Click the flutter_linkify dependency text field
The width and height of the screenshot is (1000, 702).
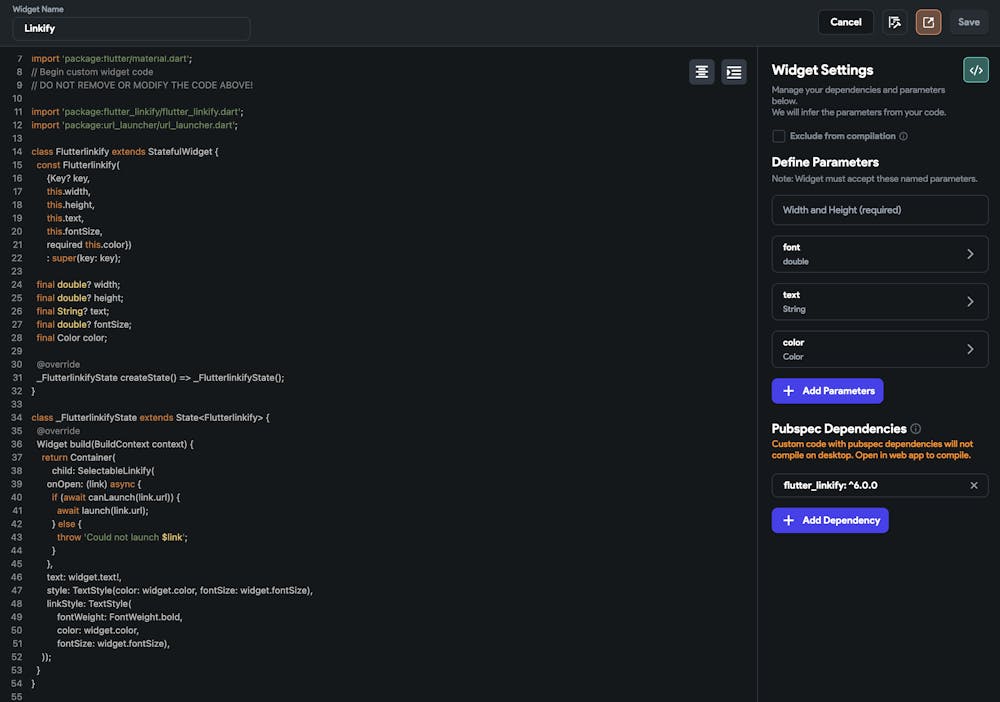865,486
